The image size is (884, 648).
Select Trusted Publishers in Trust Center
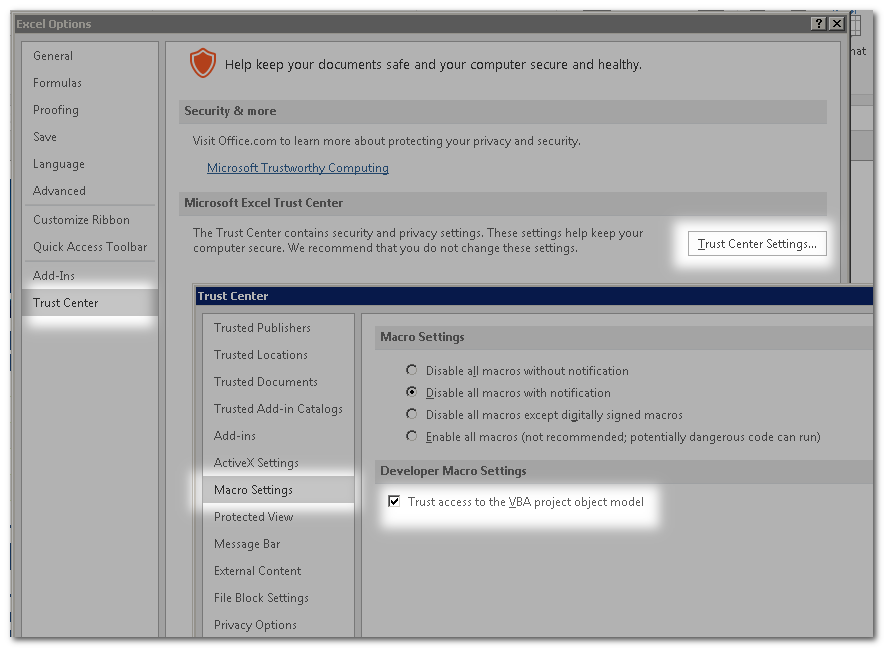[x=262, y=328]
